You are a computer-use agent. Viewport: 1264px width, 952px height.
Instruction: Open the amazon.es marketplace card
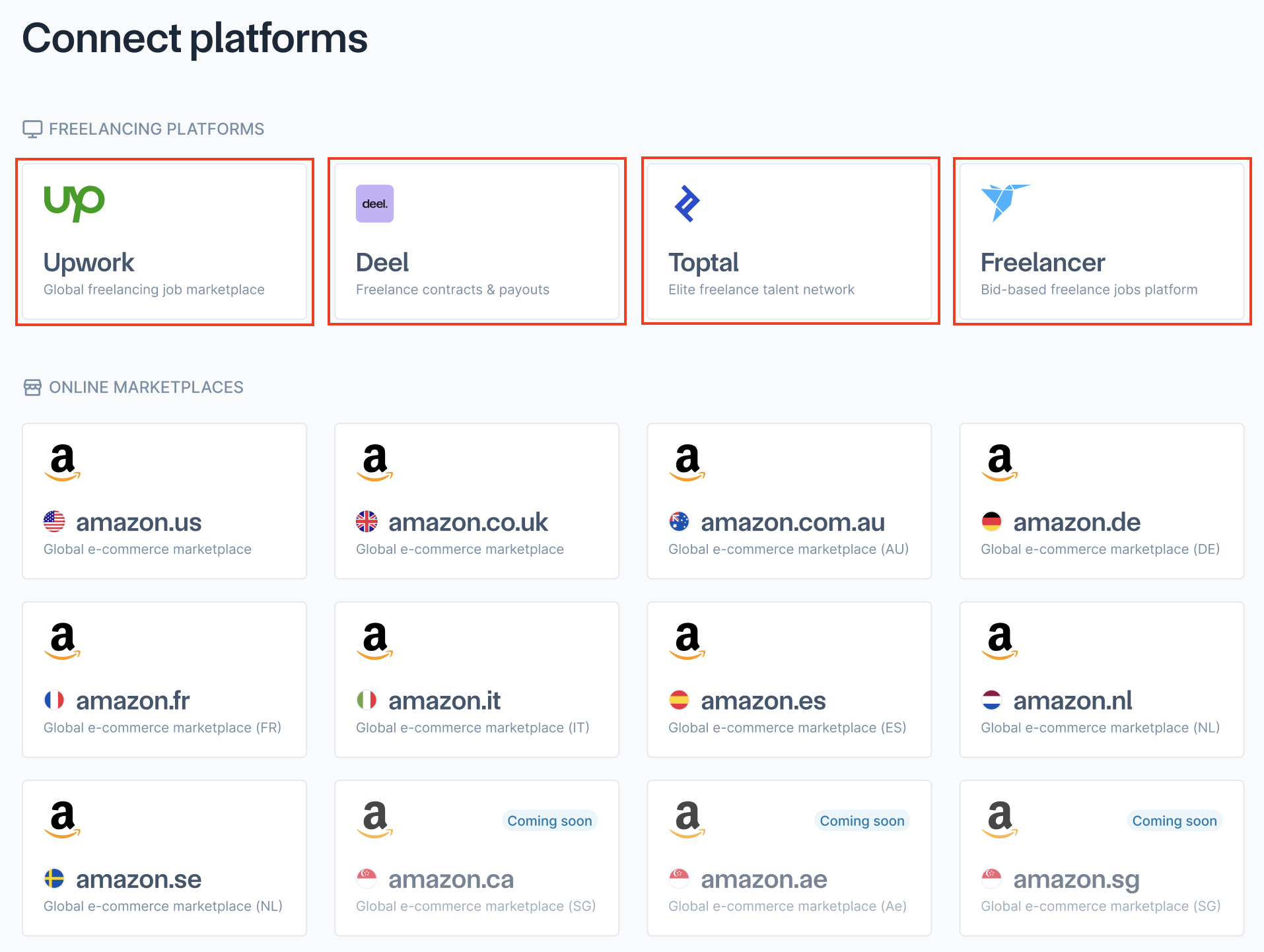coord(789,679)
